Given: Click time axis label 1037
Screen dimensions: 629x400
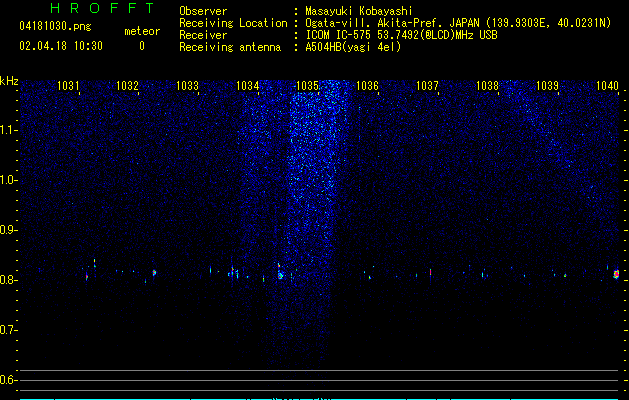Looking at the screenshot, I should point(428,85).
